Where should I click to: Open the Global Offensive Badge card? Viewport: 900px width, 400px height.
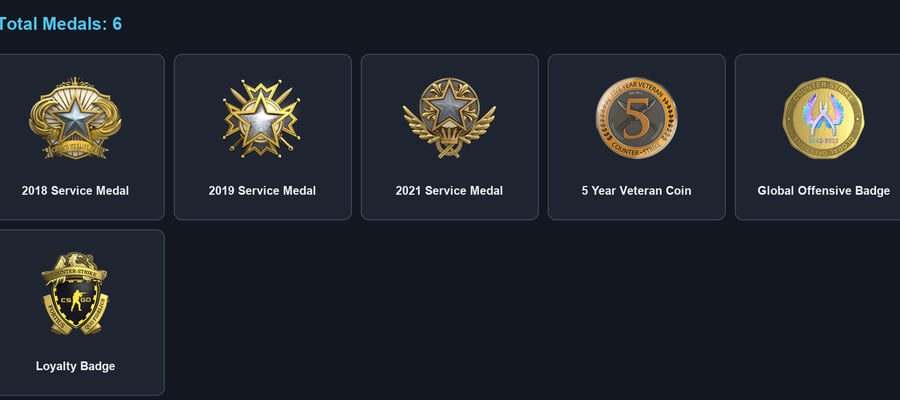click(x=818, y=137)
